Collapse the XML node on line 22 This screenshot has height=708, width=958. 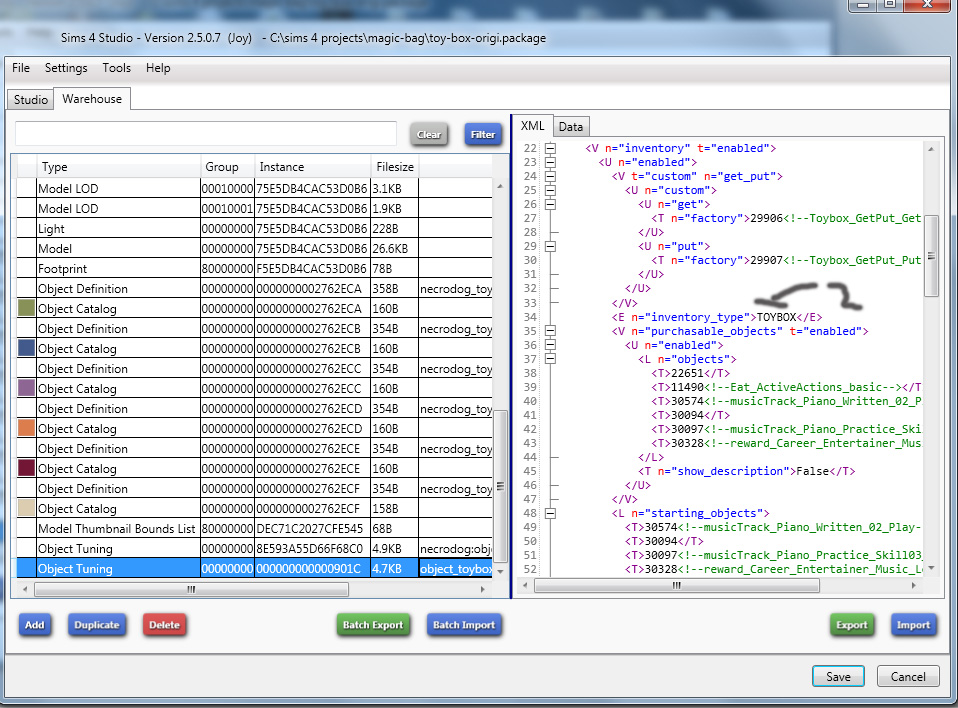point(550,148)
